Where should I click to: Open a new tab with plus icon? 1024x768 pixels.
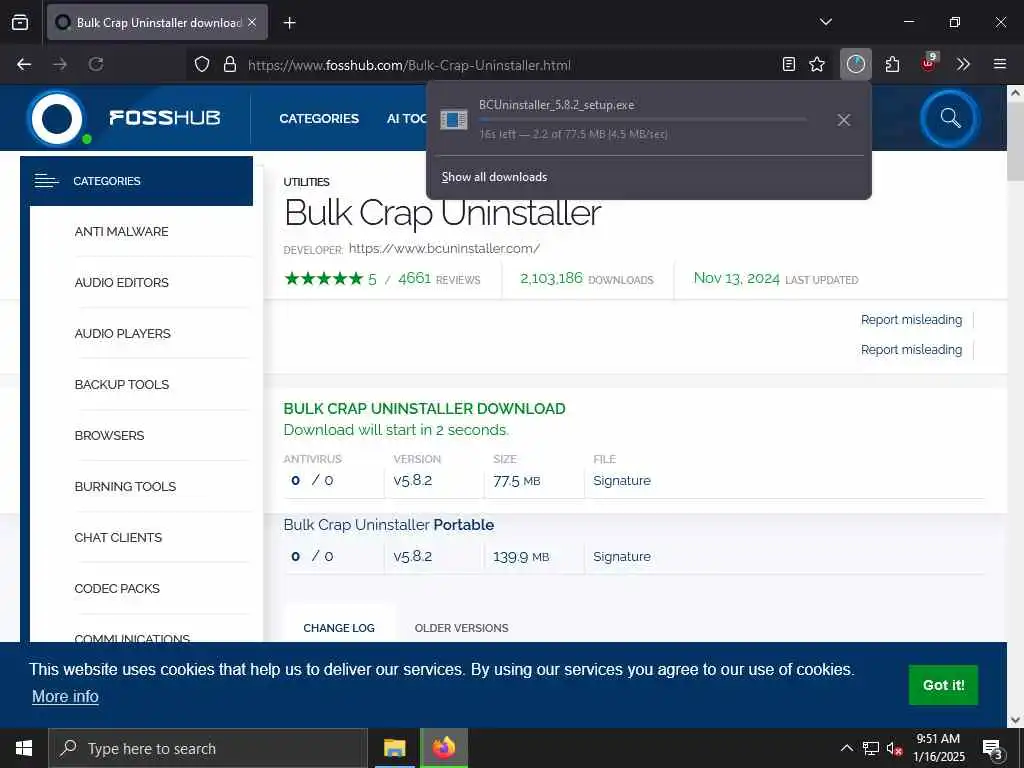point(289,23)
